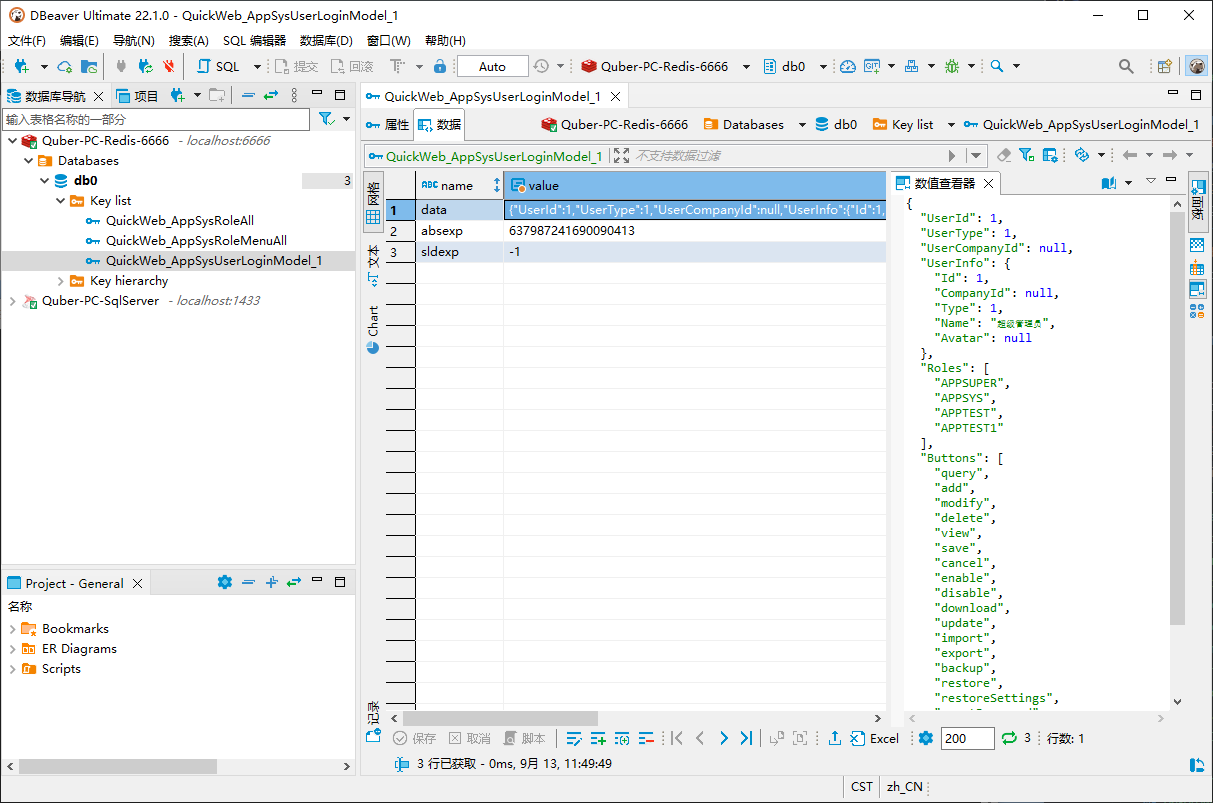Click the green refresh icon beside row count
The width and height of the screenshot is (1213, 803).
point(1008,738)
